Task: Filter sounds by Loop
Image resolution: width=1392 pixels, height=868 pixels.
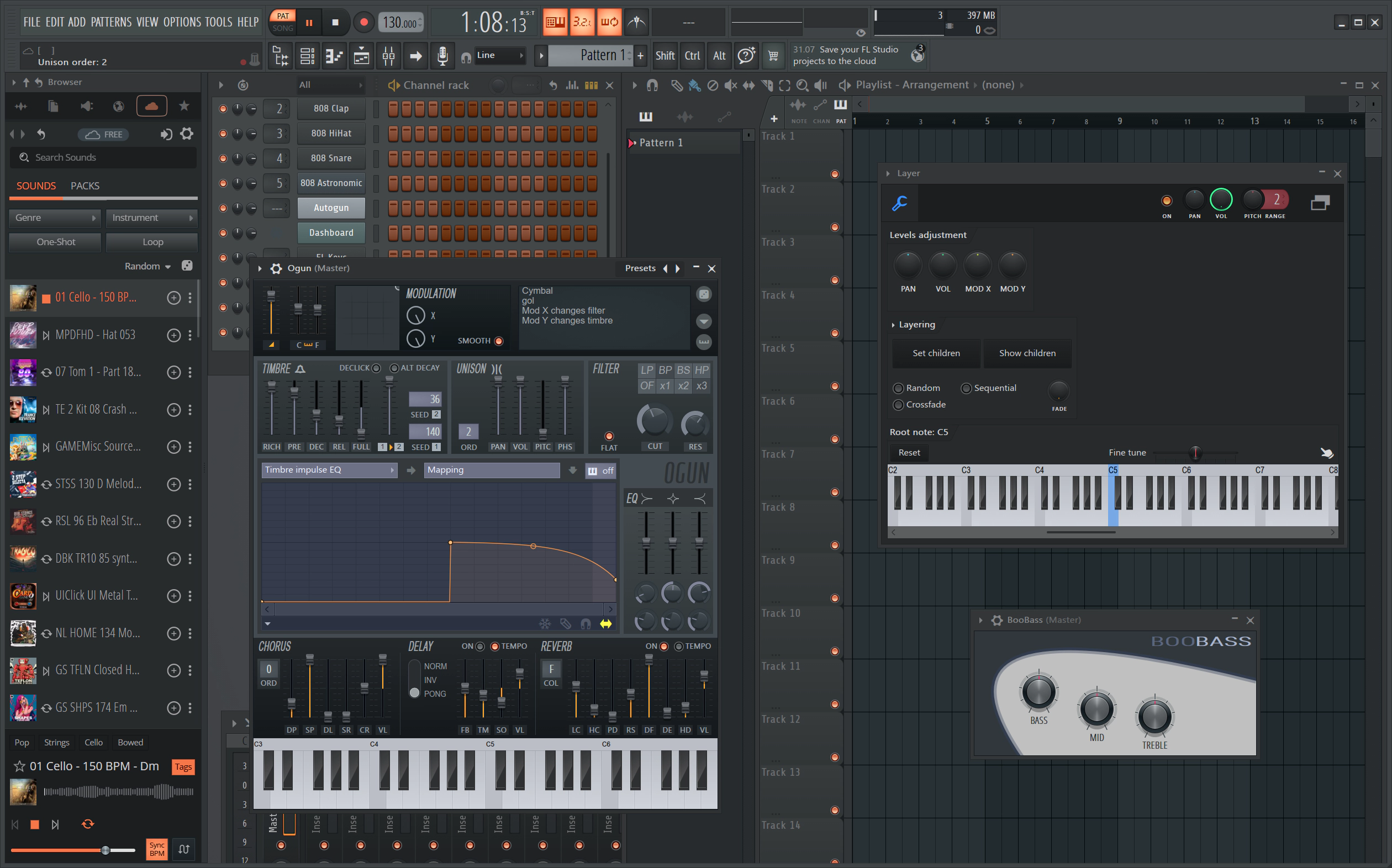Action: [151, 242]
